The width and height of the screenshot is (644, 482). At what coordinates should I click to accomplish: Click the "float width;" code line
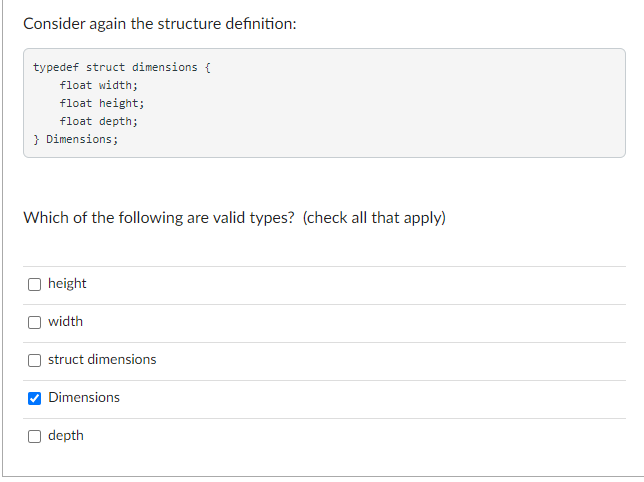coord(99,85)
